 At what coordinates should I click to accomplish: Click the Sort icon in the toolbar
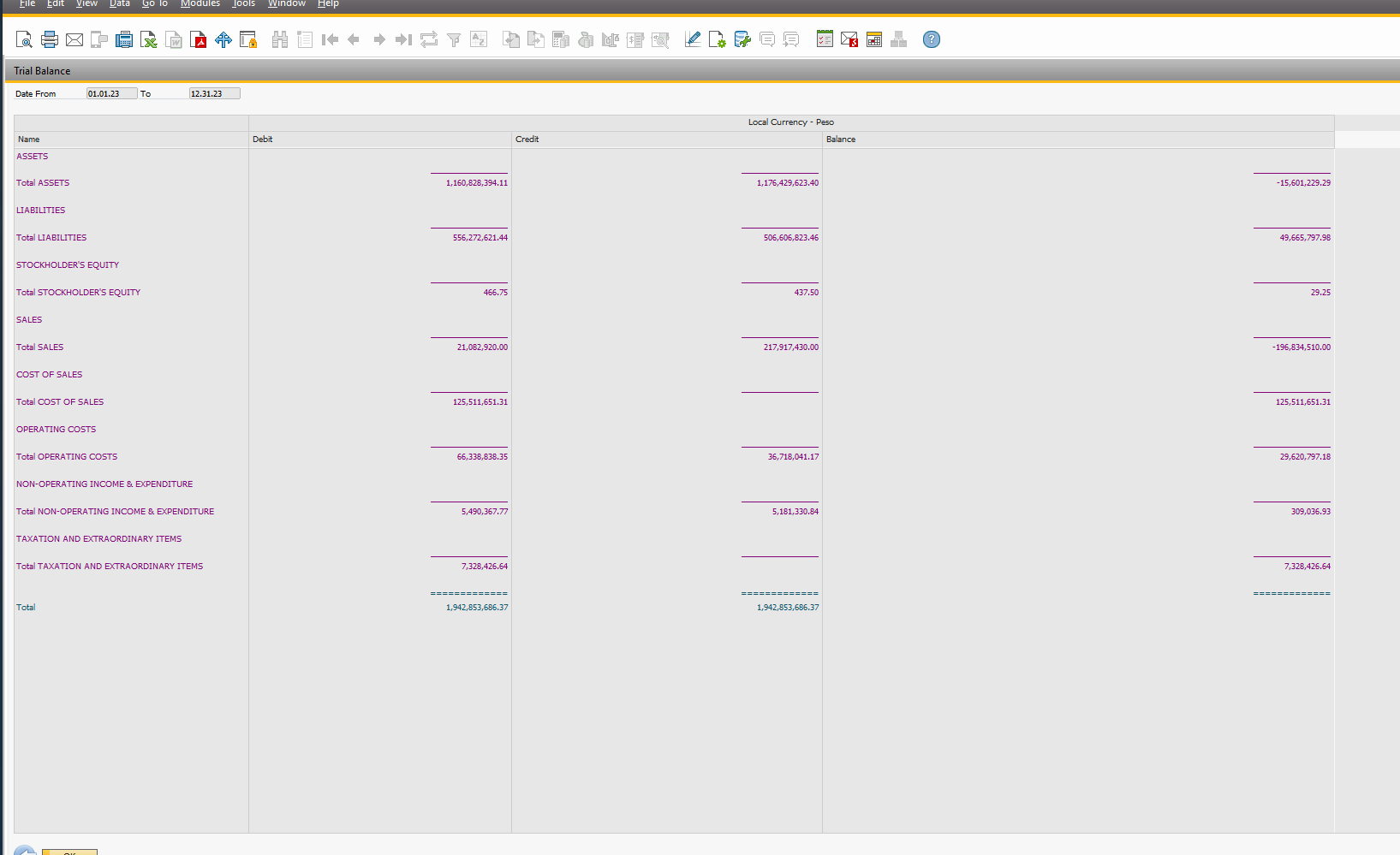[479, 39]
